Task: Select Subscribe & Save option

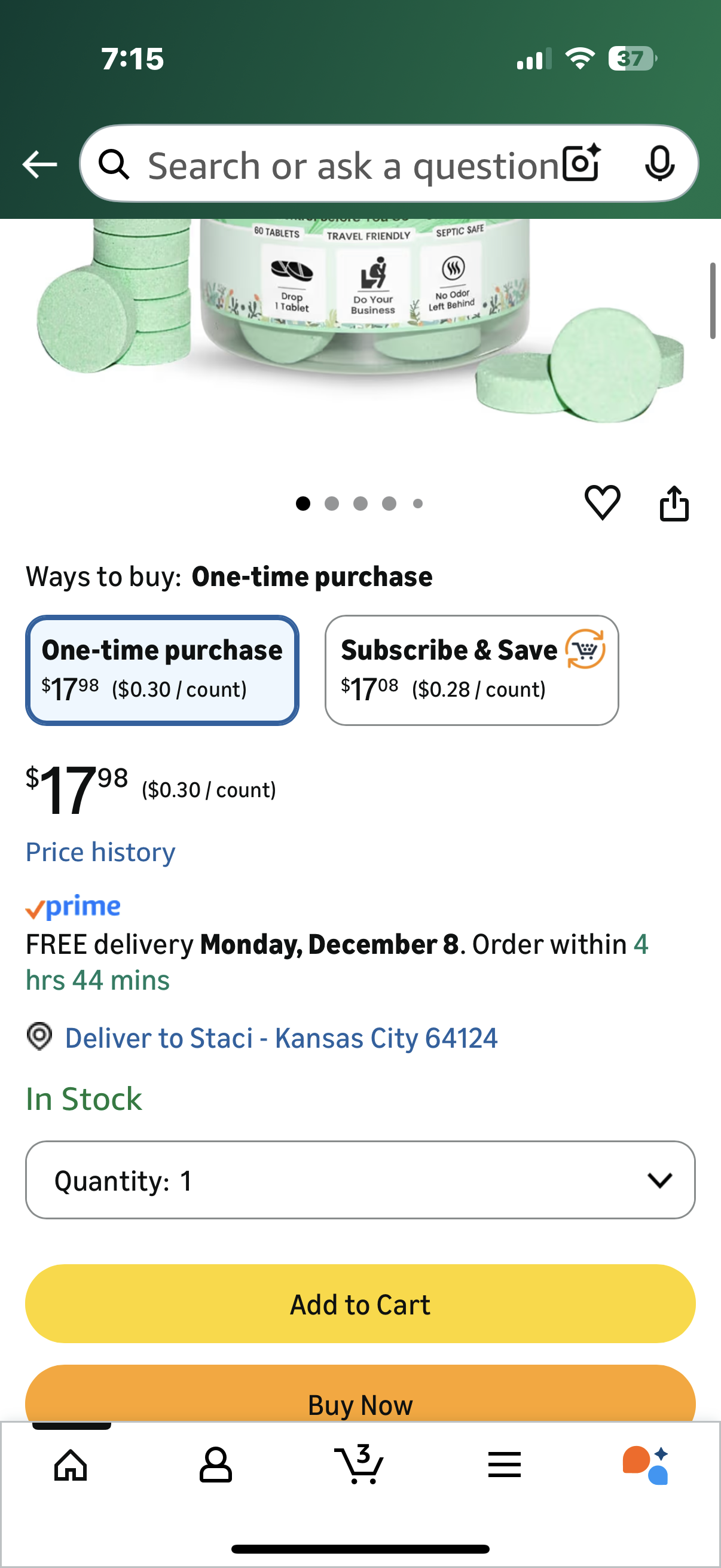Action: 472,670
